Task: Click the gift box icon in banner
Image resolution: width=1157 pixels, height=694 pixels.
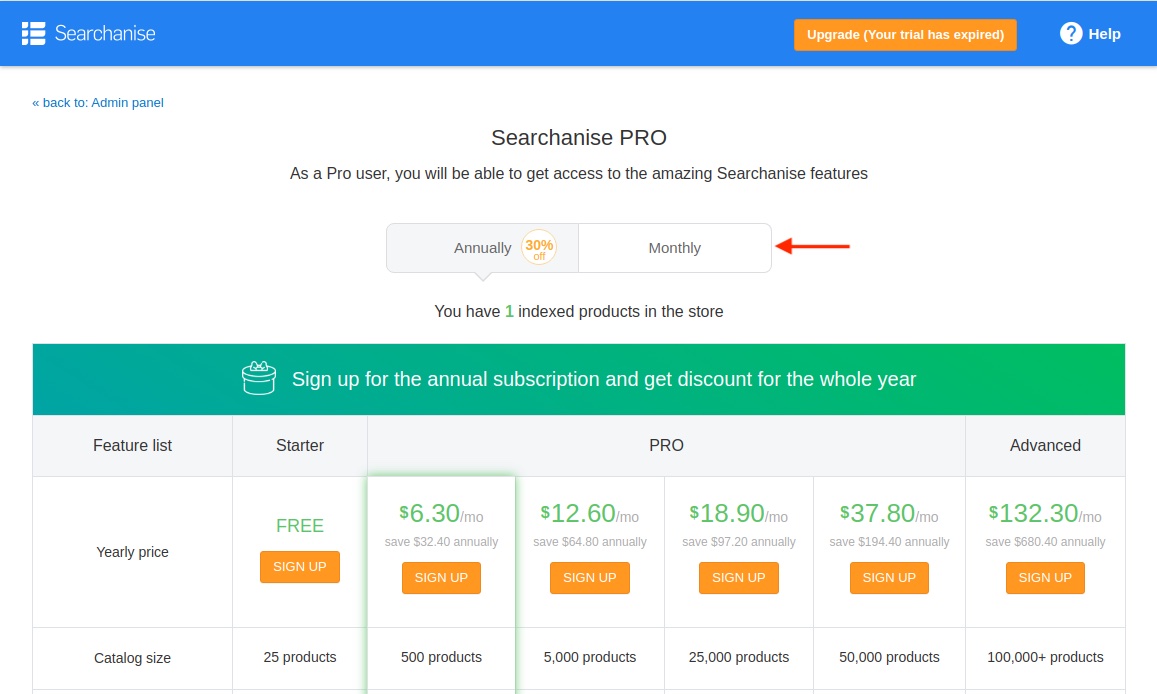Action: tap(259, 378)
